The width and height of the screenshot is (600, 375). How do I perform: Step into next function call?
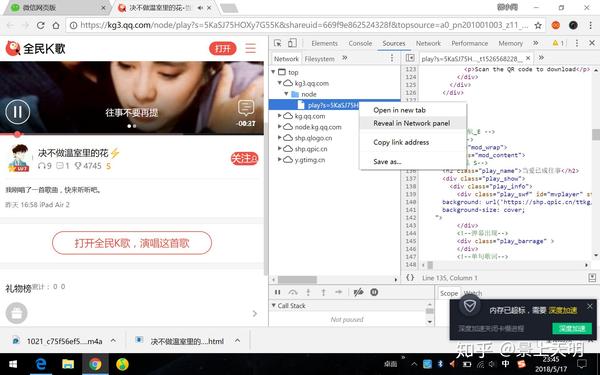[x=308, y=292]
